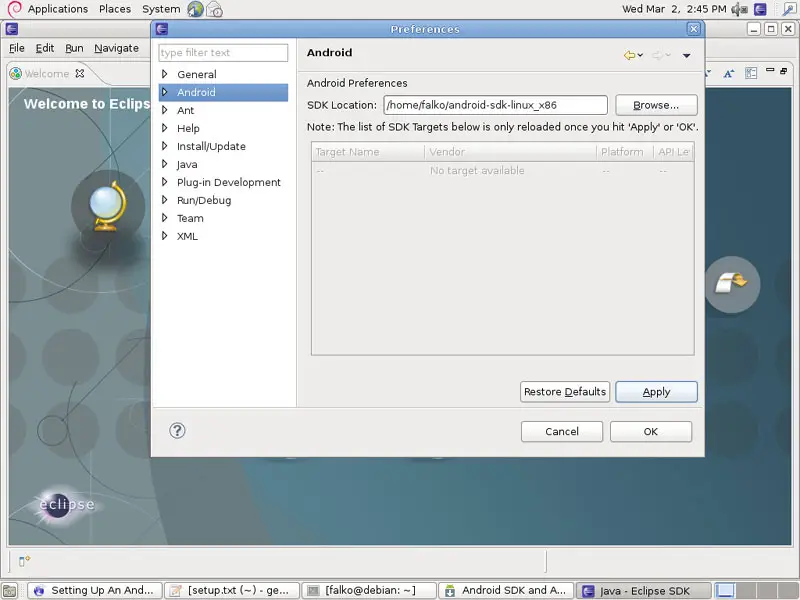
Task: Expand the Team preferences node
Action: point(164,218)
